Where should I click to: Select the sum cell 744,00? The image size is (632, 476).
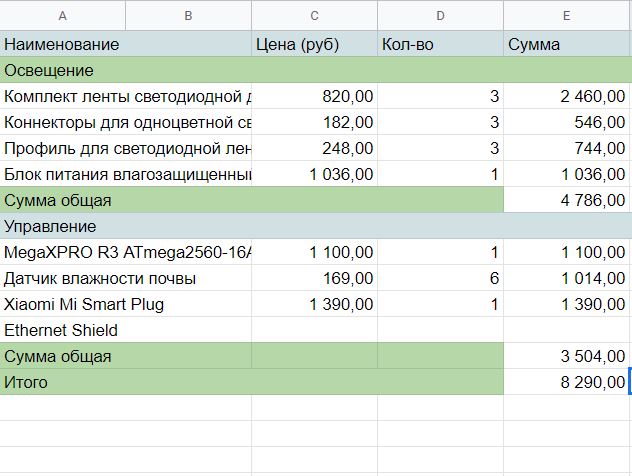[x=566, y=148]
